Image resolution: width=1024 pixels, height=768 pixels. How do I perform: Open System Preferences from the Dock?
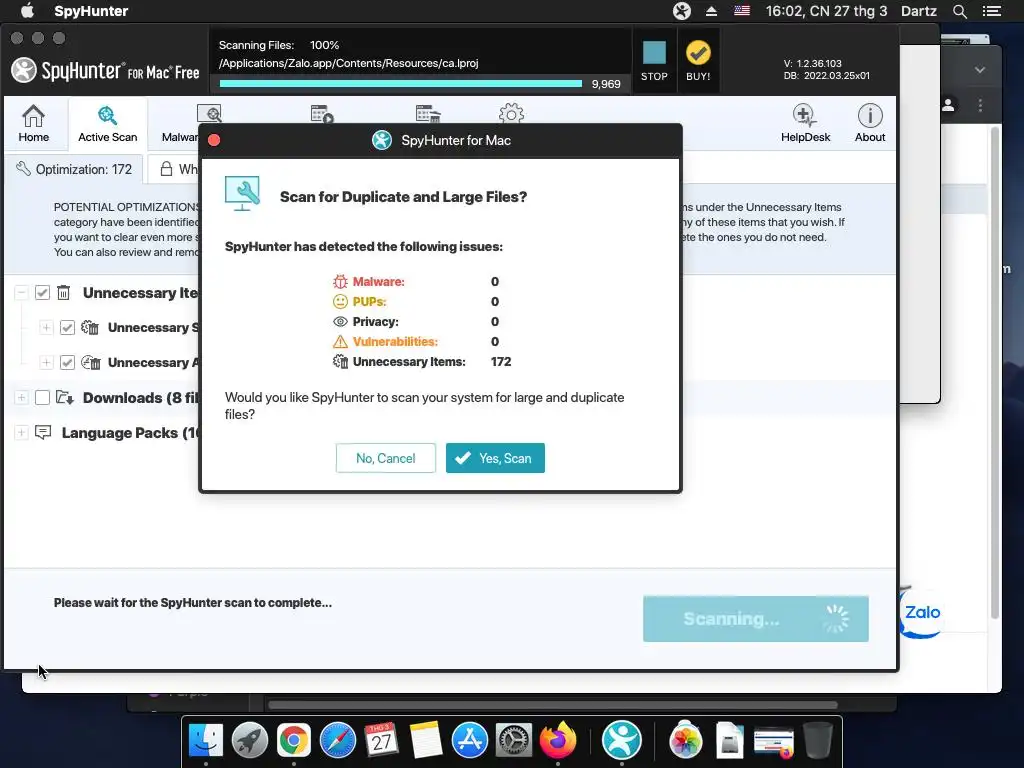pyautogui.click(x=514, y=740)
